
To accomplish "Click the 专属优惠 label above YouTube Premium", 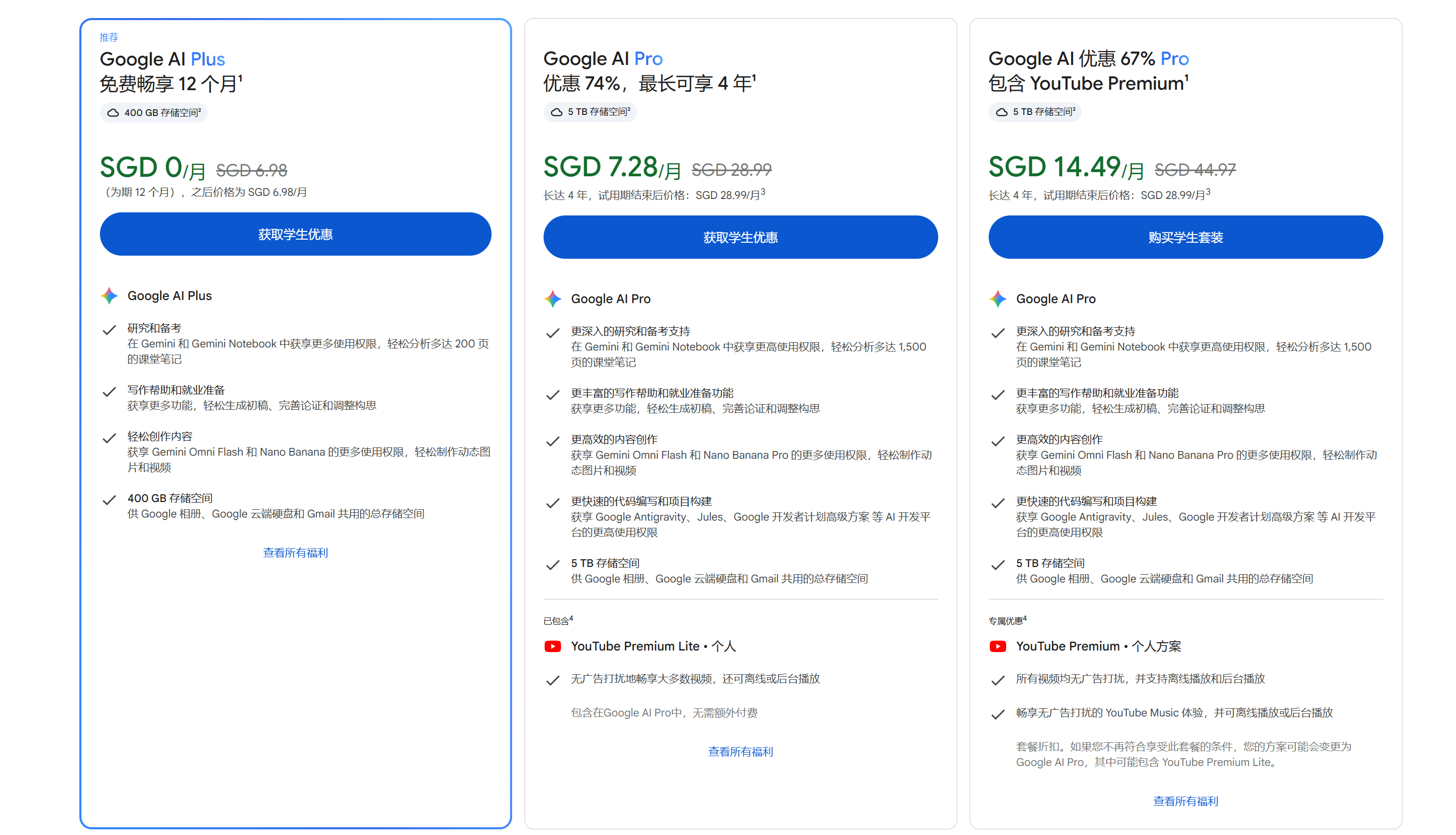I will [x=1007, y=620].
